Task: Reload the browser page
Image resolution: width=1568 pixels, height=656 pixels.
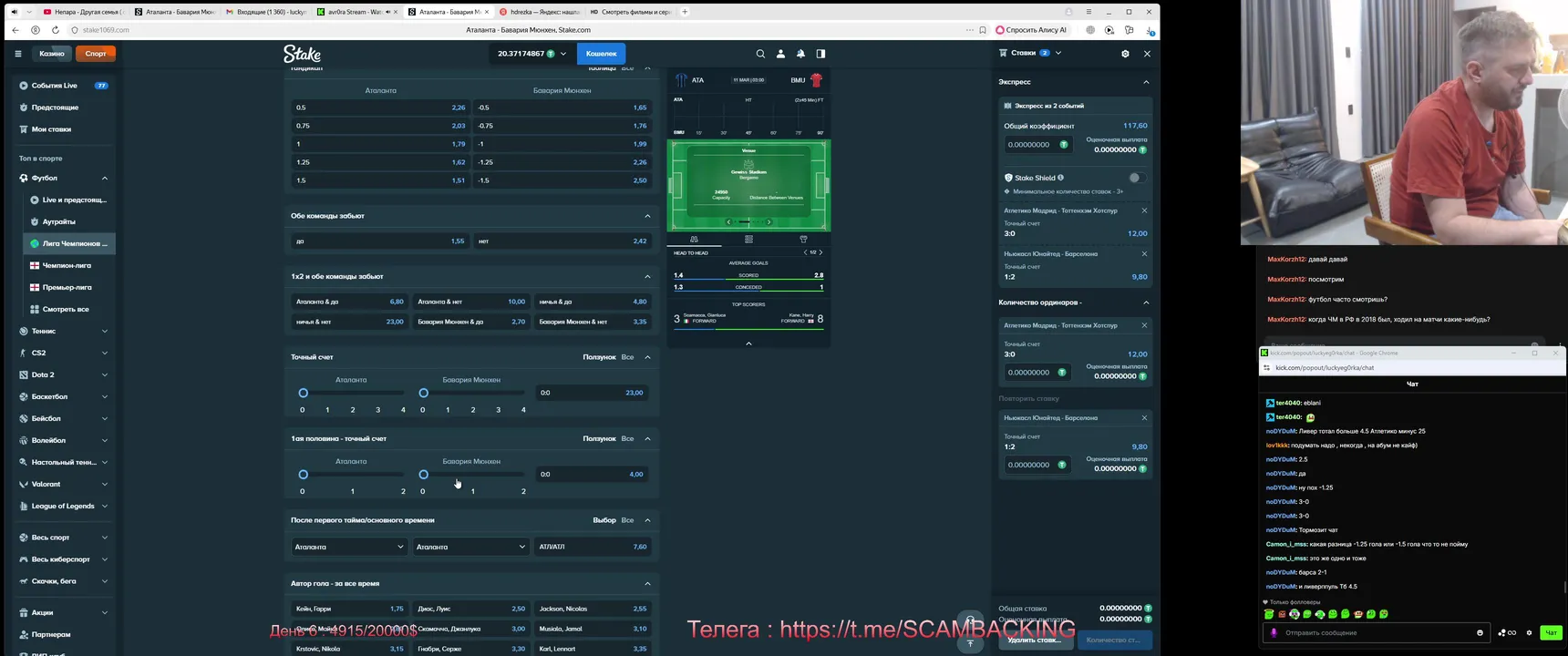Action: pos(56,30)
